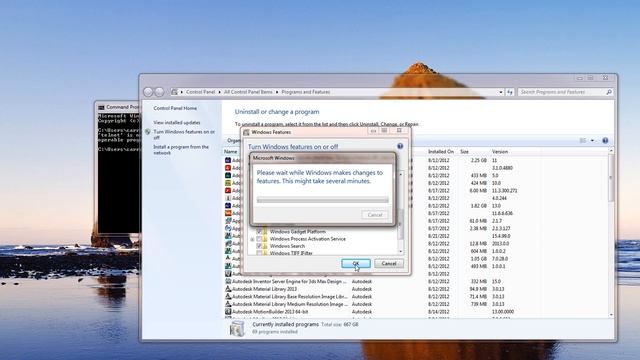Click shield icon beside Turn Windows features link

(148, 132)
